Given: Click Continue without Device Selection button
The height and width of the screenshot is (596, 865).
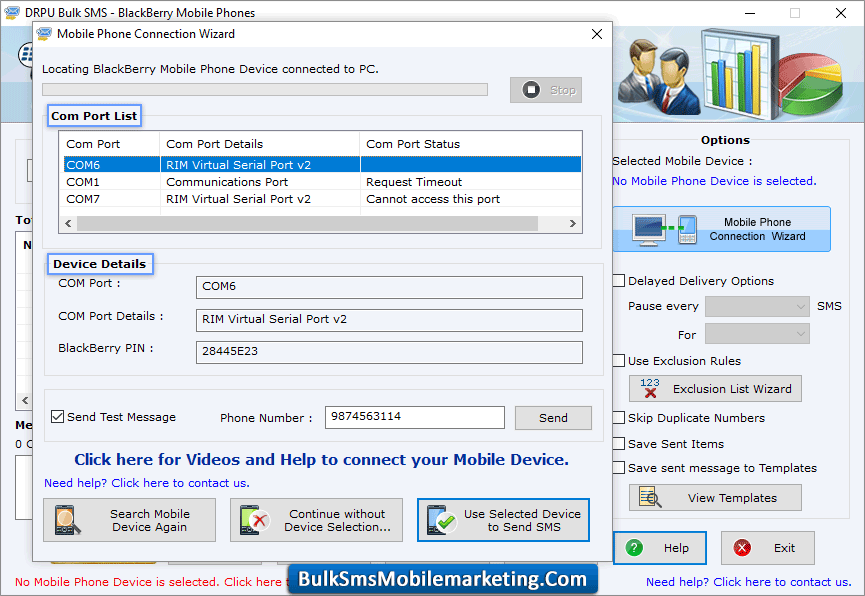Looking at the screenshot, I should click(317, 520).
